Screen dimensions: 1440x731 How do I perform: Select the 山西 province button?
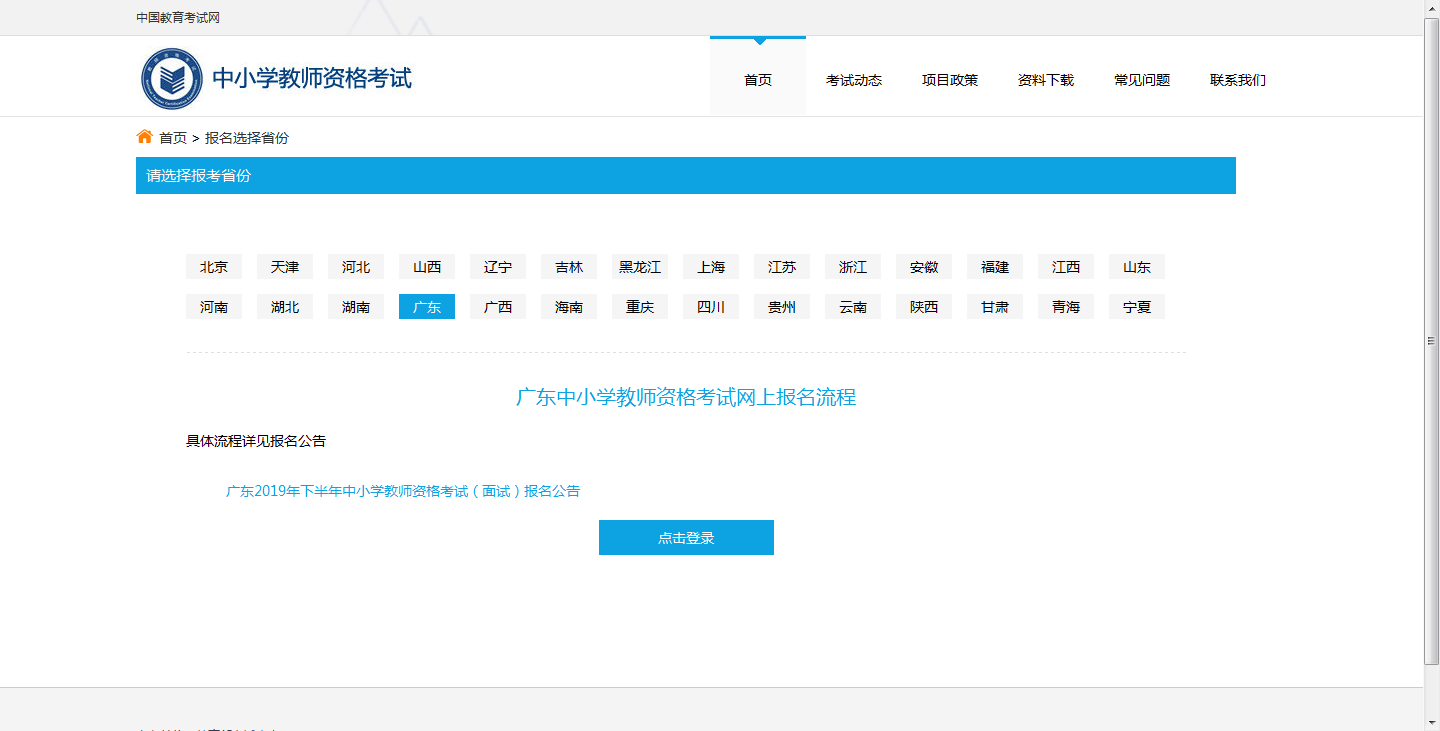pyautogui.click(x=427, y=267)
